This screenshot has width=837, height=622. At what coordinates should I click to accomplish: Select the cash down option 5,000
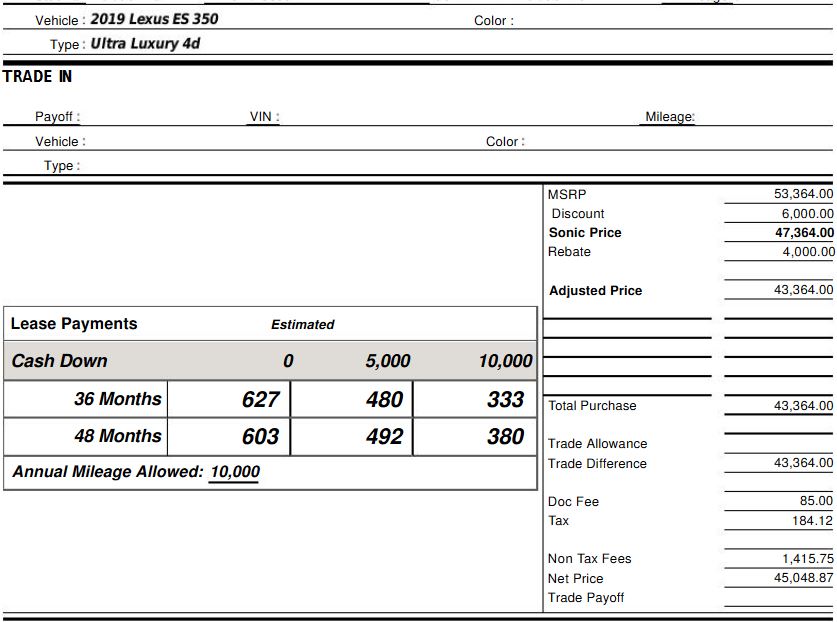click(x=388, y=361)
